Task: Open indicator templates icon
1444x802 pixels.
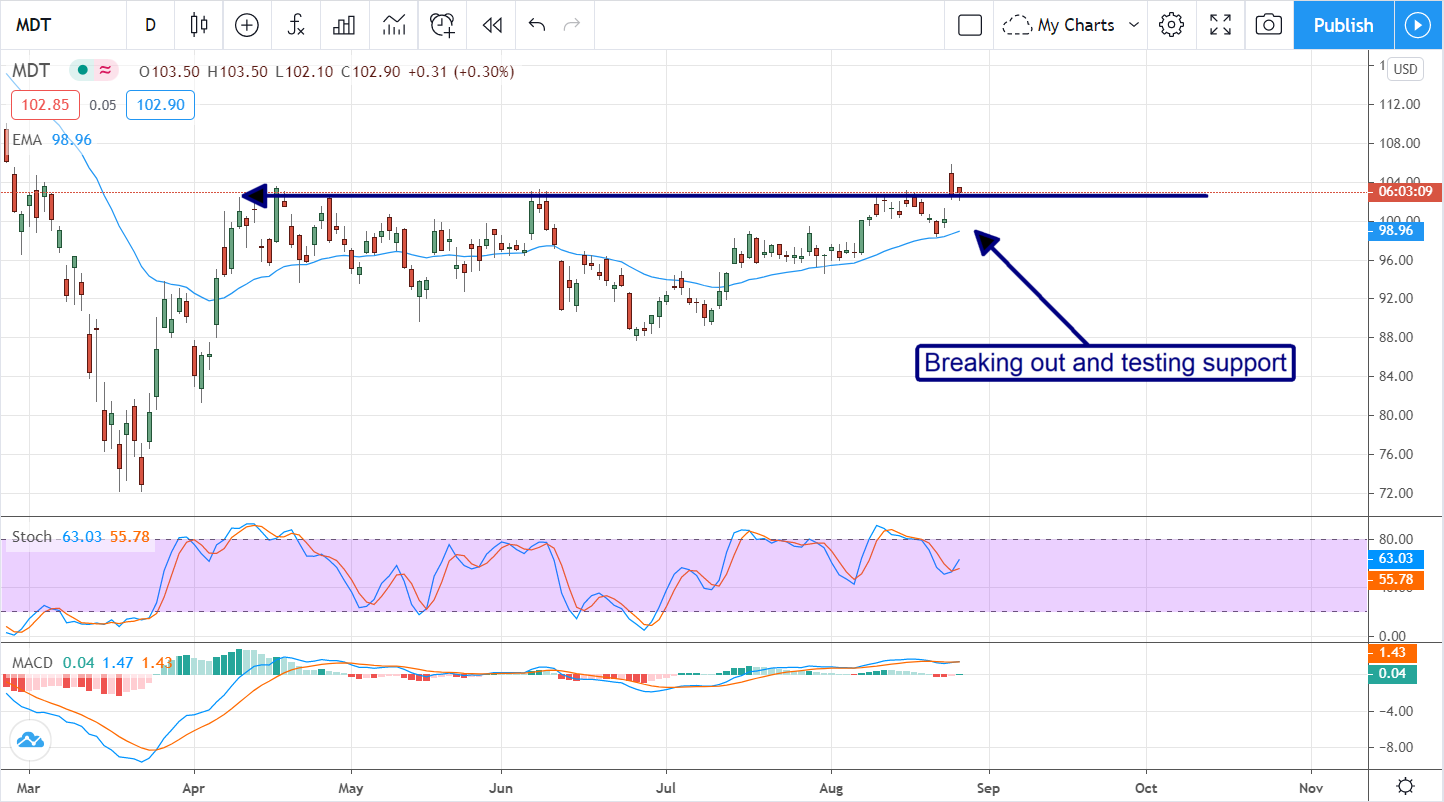Action: (394, 25)
